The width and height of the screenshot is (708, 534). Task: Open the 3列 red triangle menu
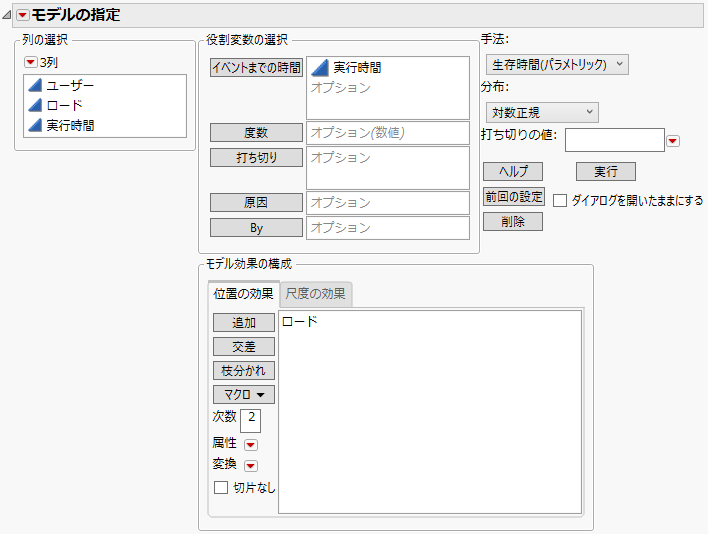pos(30,62)
